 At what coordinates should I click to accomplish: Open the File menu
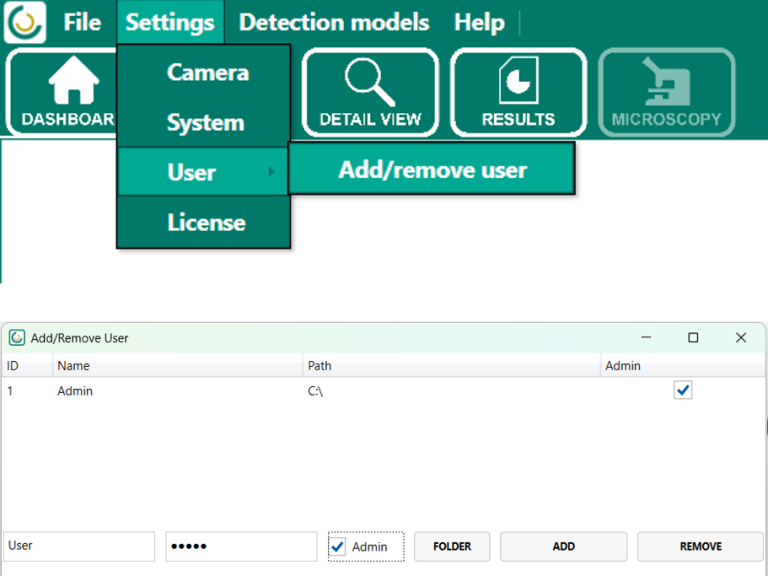point(82,22)
